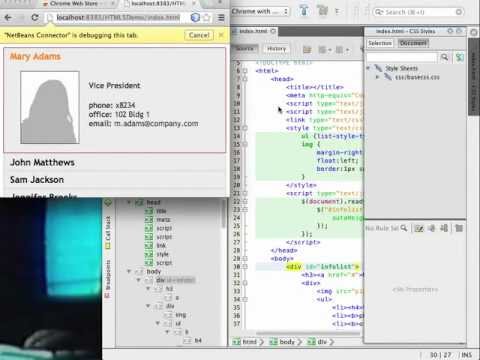480x360 pixels.
Task: Focus the NetBeans Search field
Action: pyautogui.click(x=418, y=12)
